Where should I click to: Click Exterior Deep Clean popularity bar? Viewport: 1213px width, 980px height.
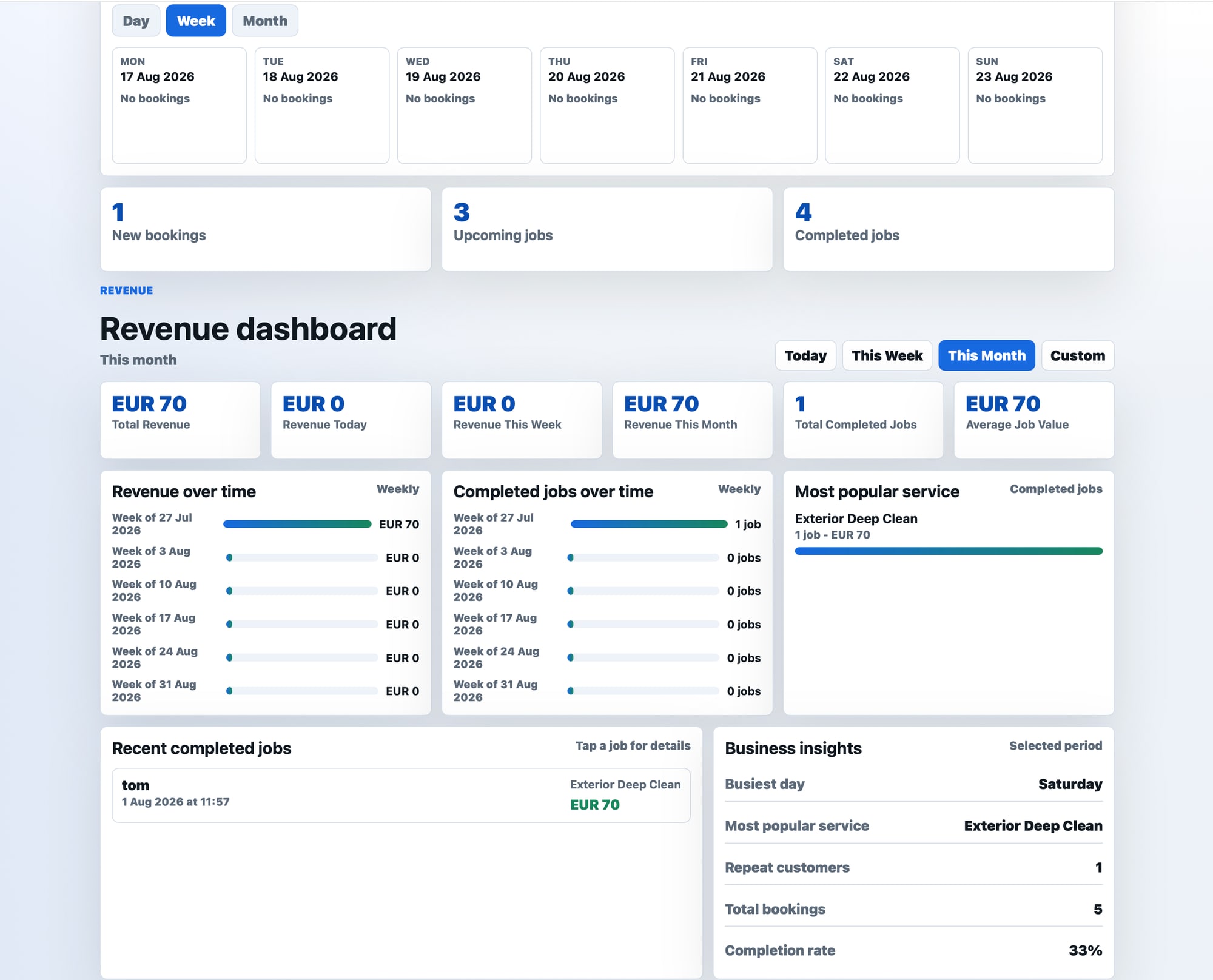click(949, 551)
